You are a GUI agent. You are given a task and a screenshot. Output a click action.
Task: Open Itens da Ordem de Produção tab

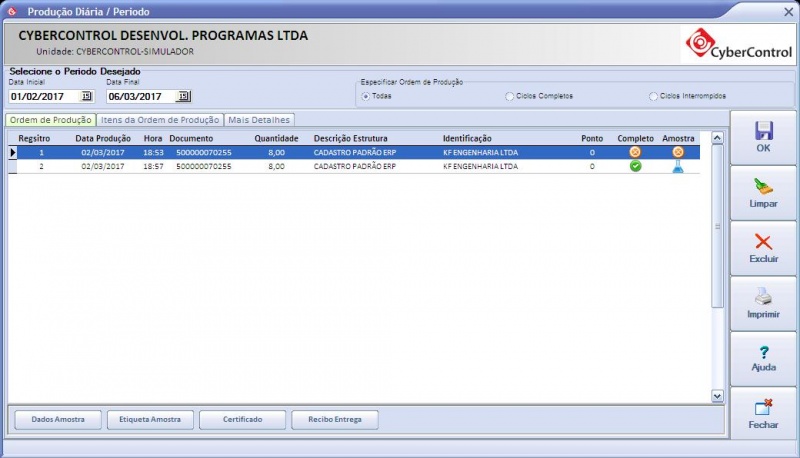[160, 120]
